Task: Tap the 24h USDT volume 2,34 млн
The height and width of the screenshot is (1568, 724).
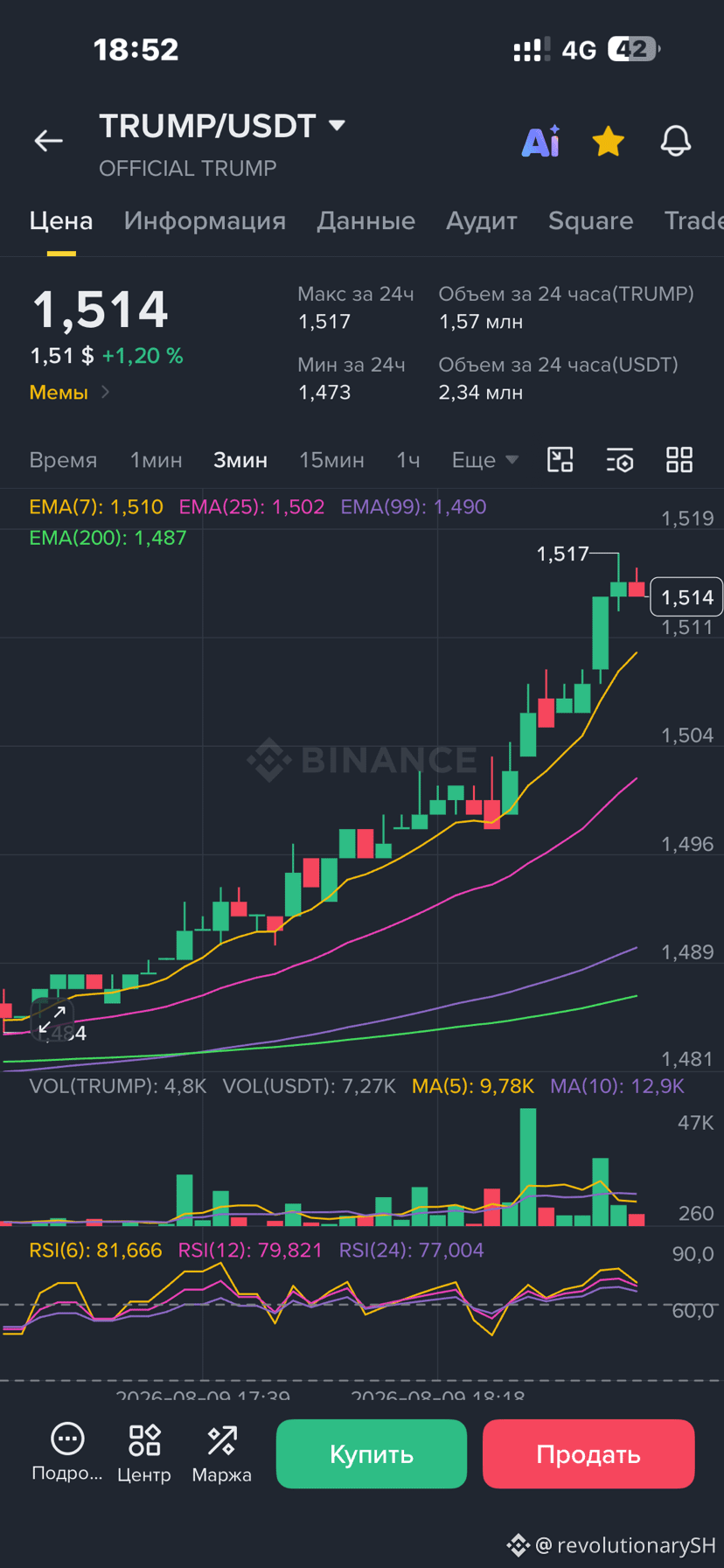Action: [481, 393]
